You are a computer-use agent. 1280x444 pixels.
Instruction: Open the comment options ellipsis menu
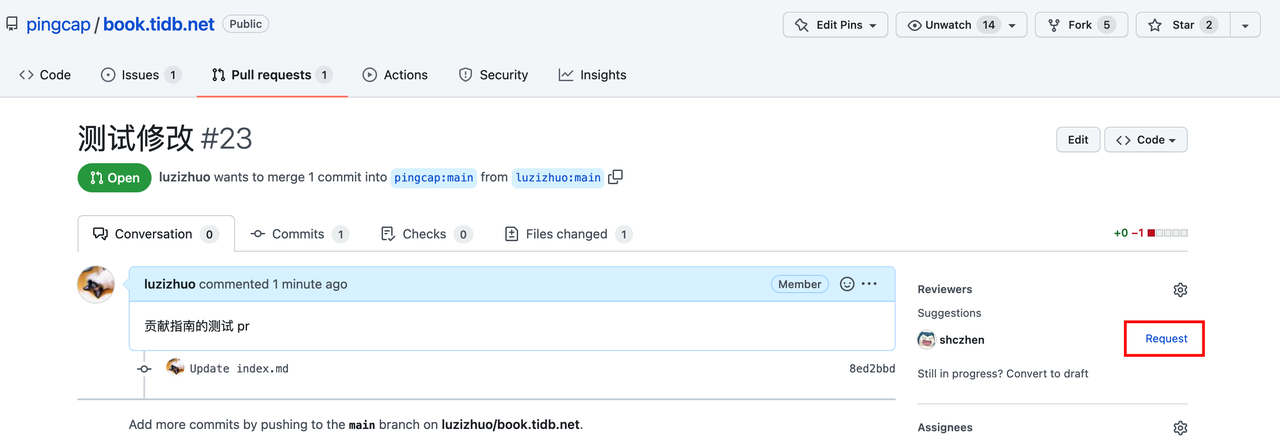tap(870, 284)
